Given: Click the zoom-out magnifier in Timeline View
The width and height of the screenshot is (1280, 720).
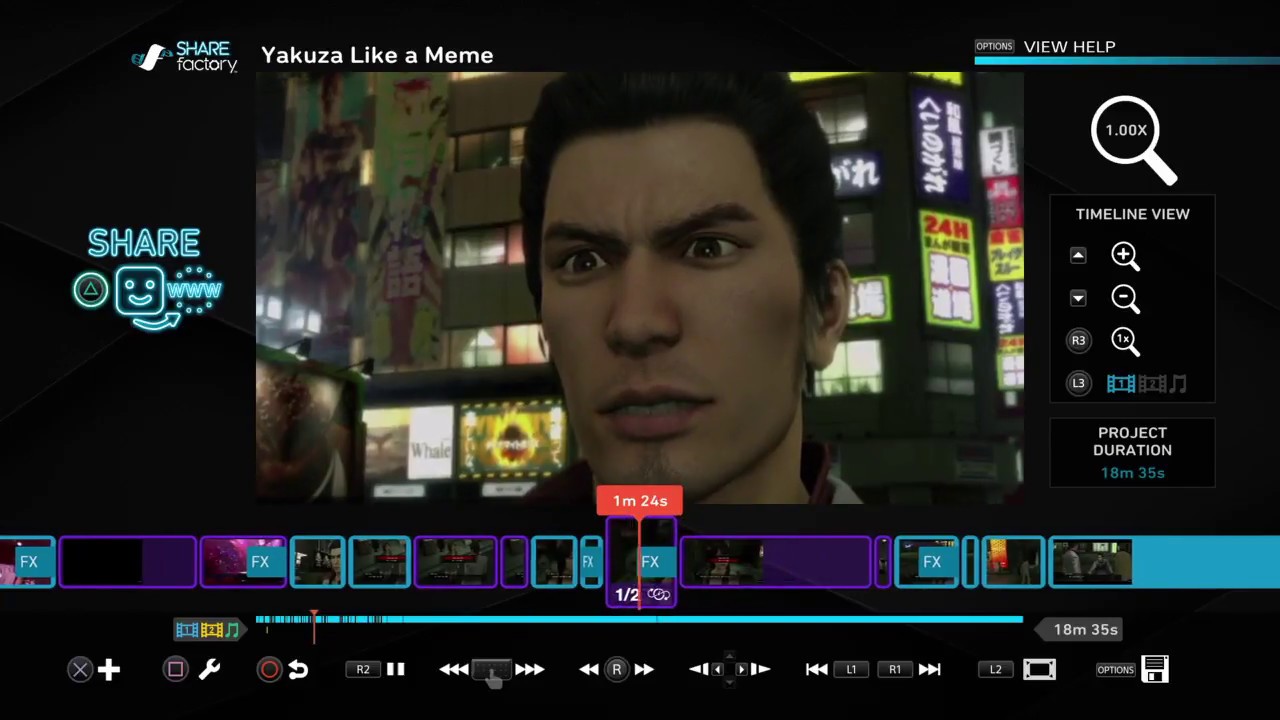Looking at the screenshot, I should point(1125,298).
